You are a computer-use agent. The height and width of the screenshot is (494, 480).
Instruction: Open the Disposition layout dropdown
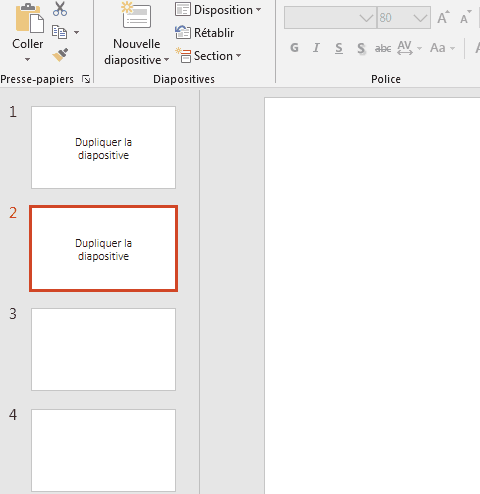click(x=218, y=10)
